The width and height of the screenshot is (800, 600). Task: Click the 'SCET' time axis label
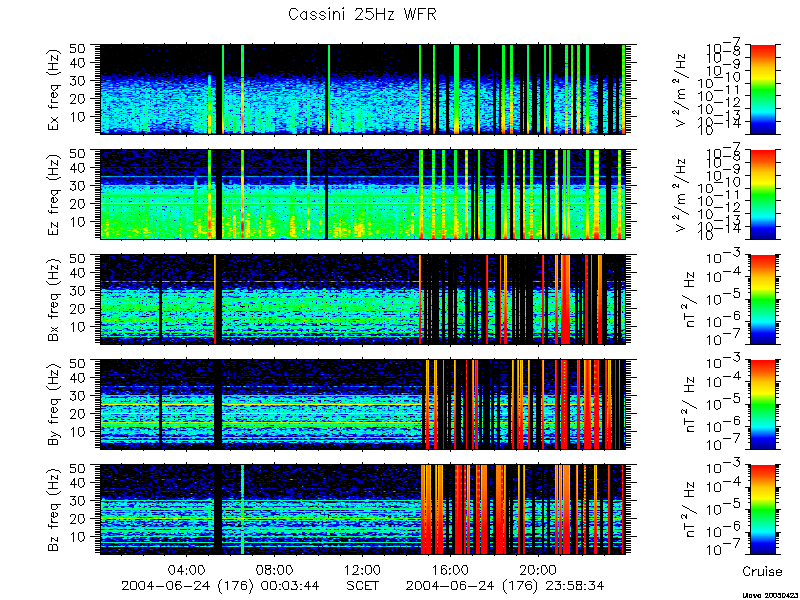363,585
